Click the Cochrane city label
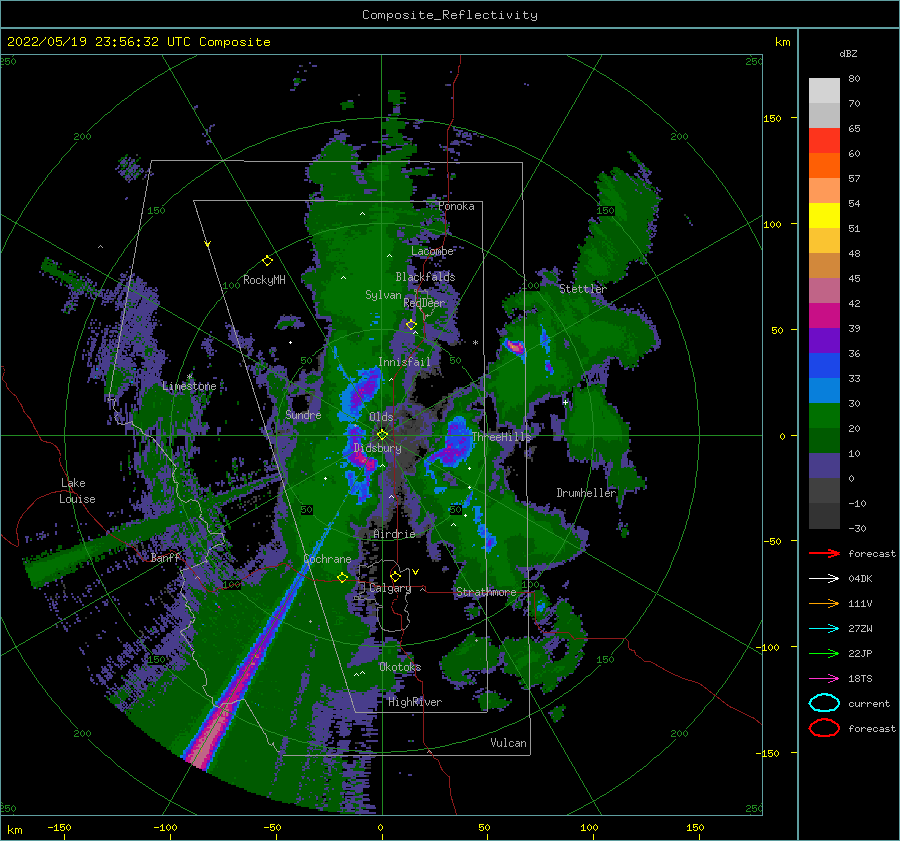This screenshot has width=900, height=841. (327, 559)
